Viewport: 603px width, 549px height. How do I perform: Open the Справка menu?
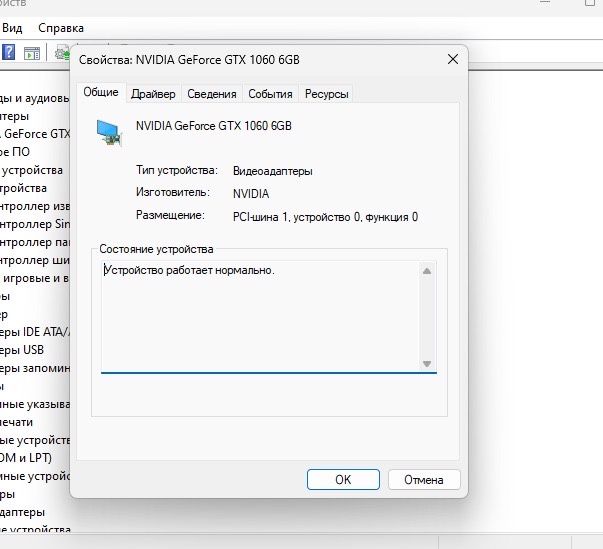61,28
